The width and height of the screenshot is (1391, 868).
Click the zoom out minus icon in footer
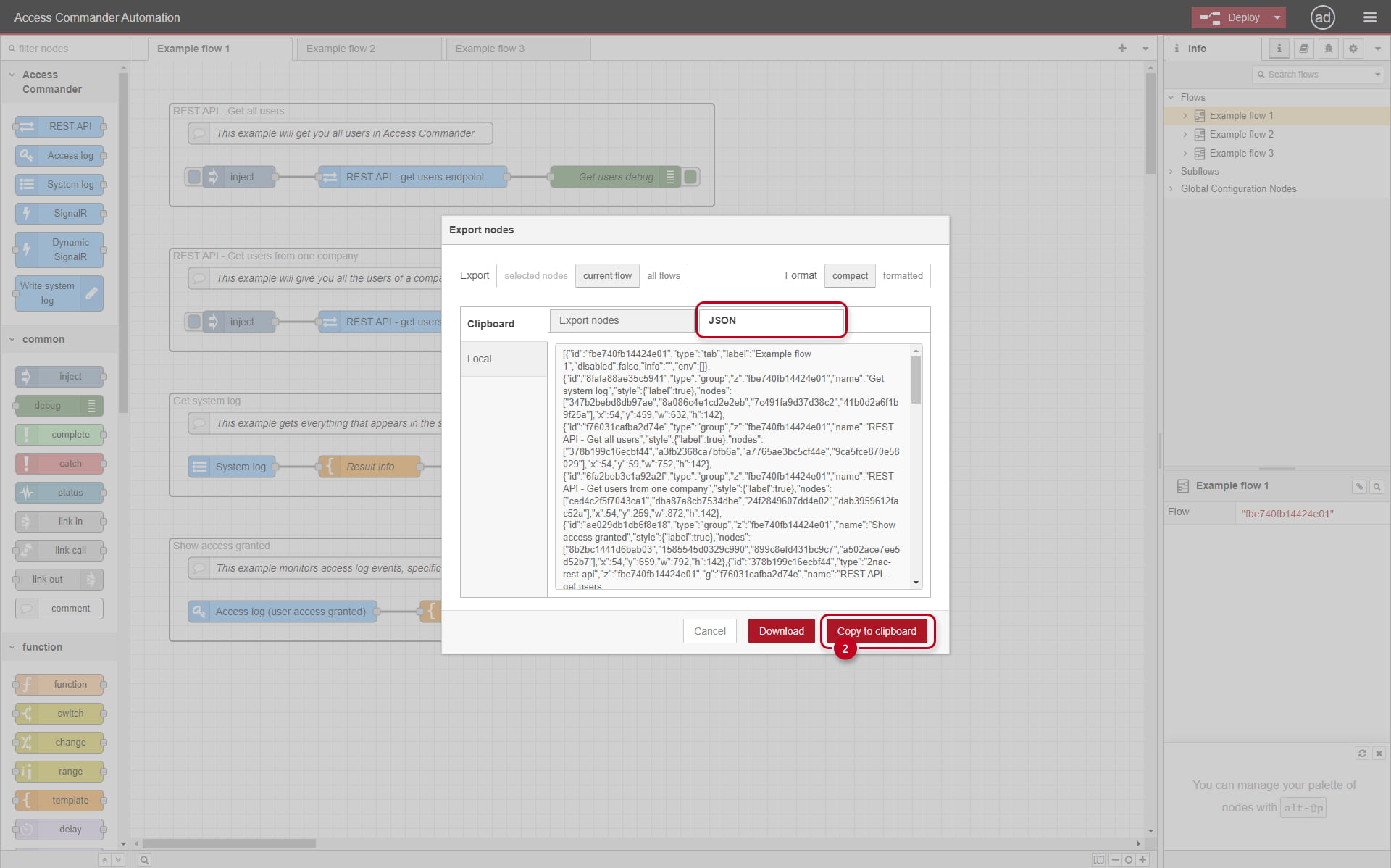click(x=1116, y=860)
